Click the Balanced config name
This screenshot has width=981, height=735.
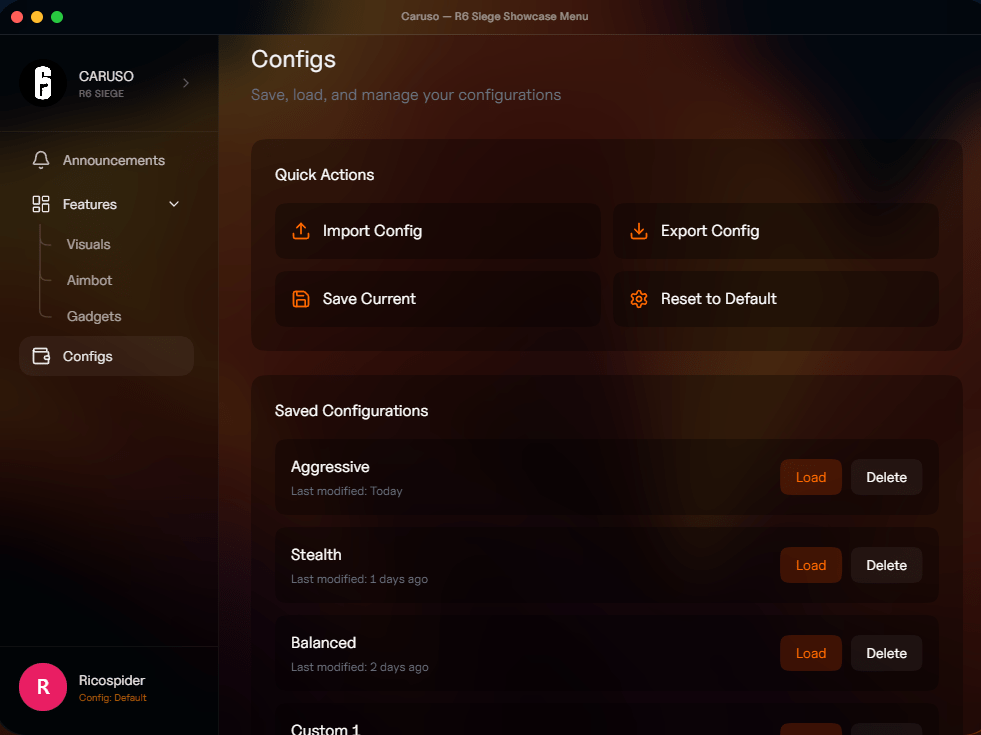[x=323, y=643]
